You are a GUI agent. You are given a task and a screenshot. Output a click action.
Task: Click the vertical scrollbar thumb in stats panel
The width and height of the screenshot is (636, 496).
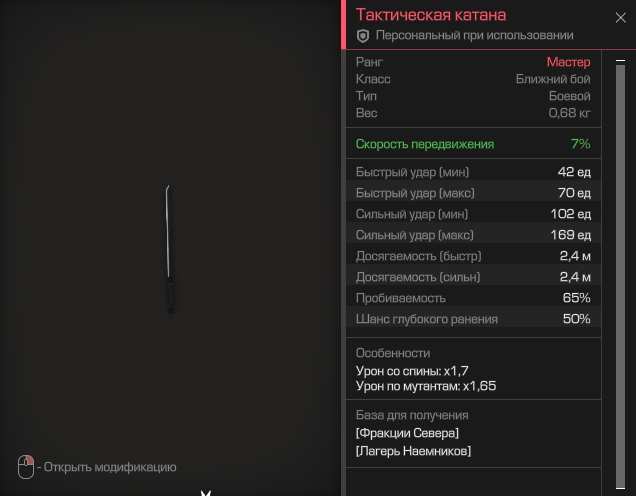coord(620,275)
